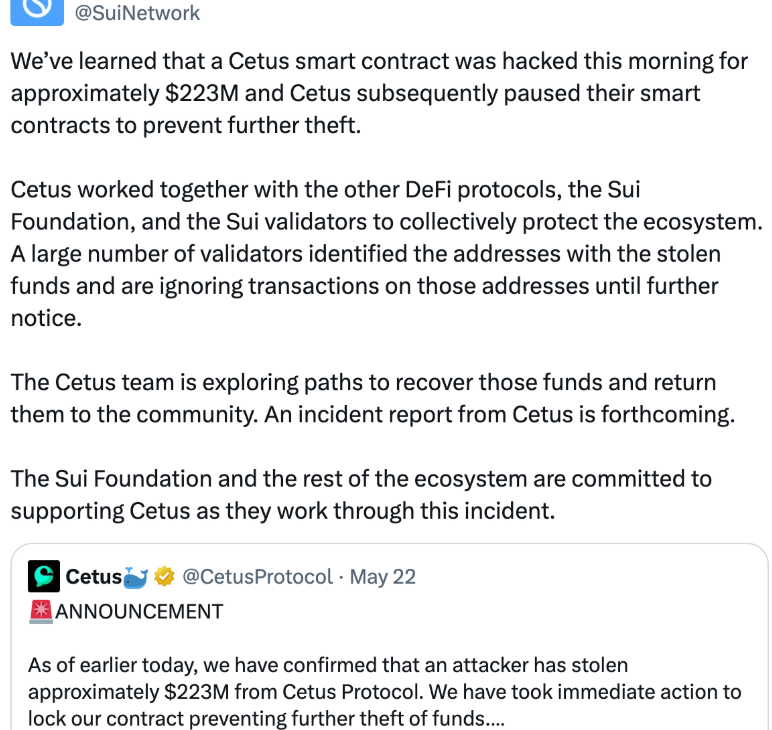Open the Cetus display name in quote
772x730 pixels.
93,577
